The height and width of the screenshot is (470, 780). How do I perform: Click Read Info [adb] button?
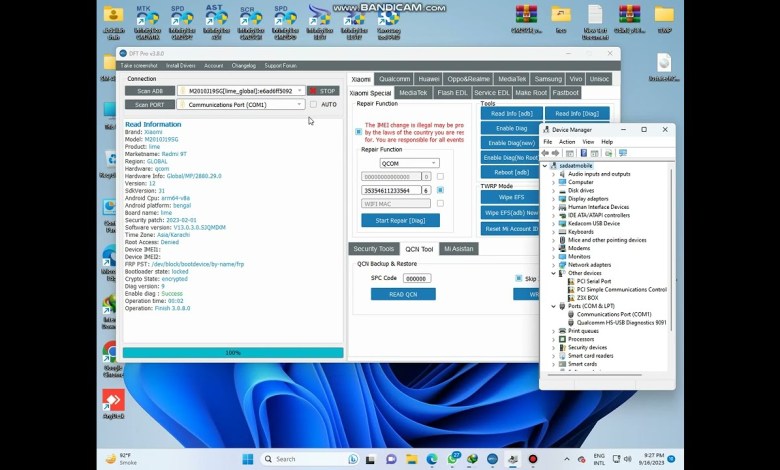[x=511, y=113]
